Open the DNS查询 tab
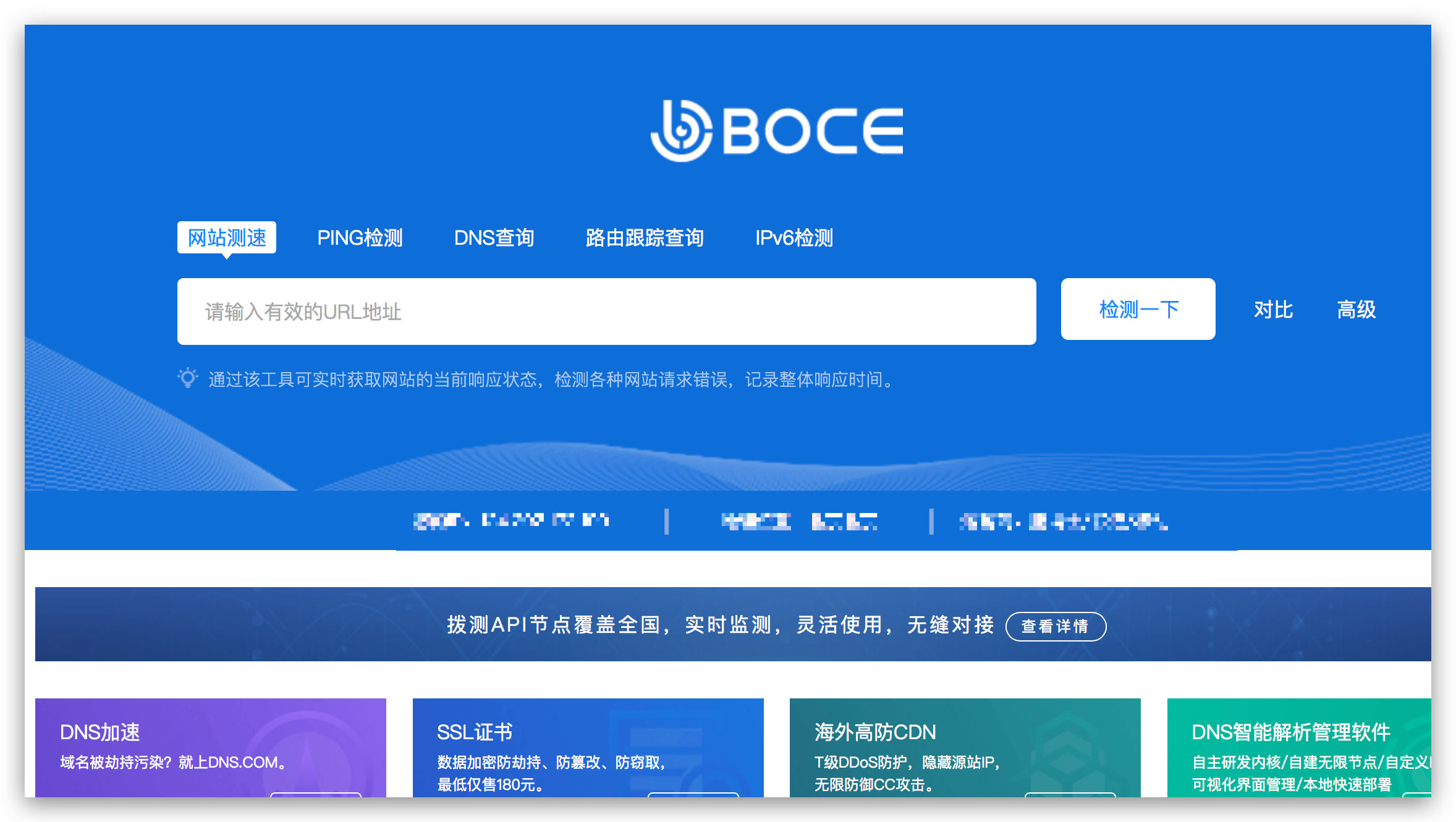The image size is (1456, 822). (494, 238)
